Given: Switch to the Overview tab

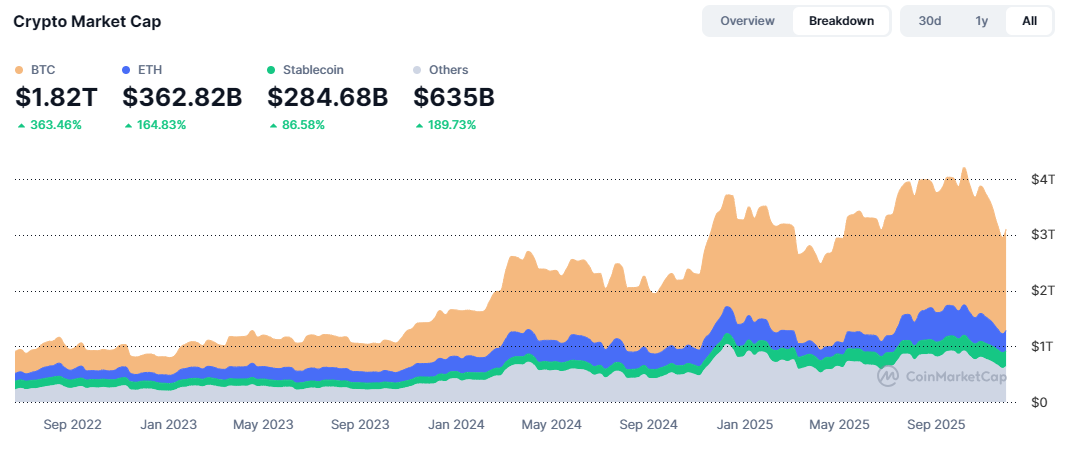Looking at the screenshot, I should tap(747, 21).
